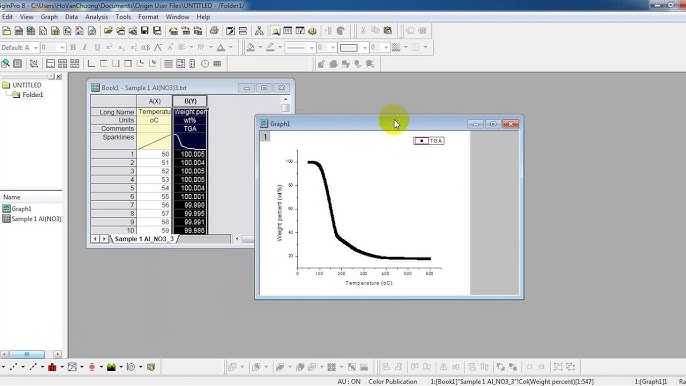Choose the red Column/Bar plot icon
This screenshot has height=386, width=686.
coord(52,367)
